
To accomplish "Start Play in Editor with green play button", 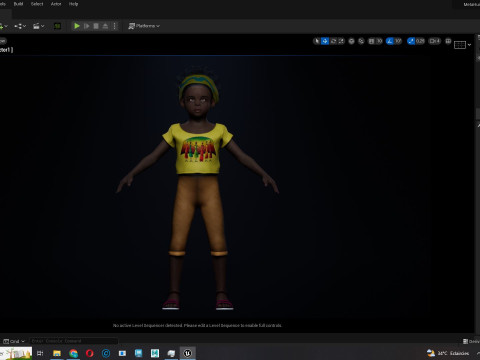I will [77, 26].
